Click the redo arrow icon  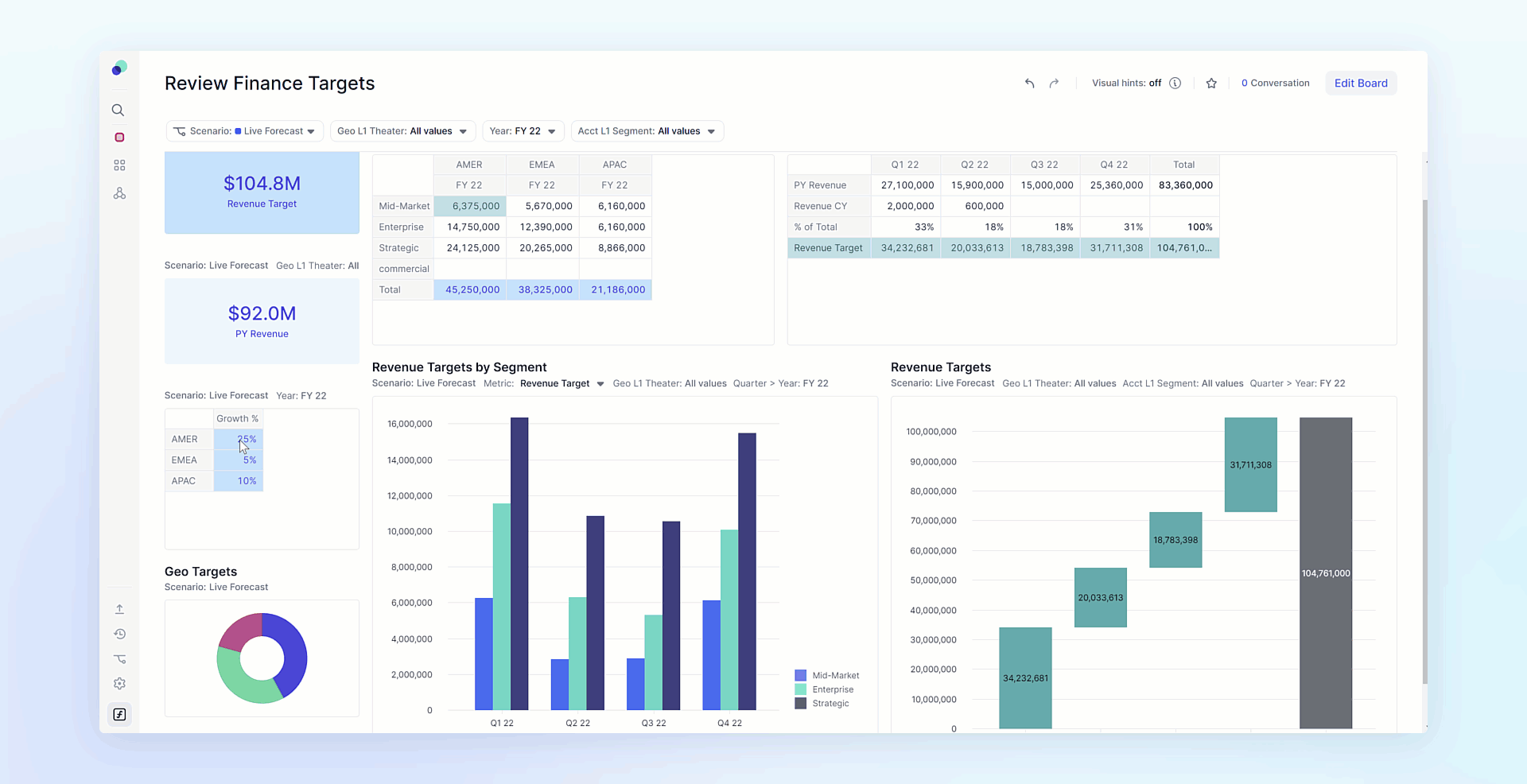pos(1054,83)
